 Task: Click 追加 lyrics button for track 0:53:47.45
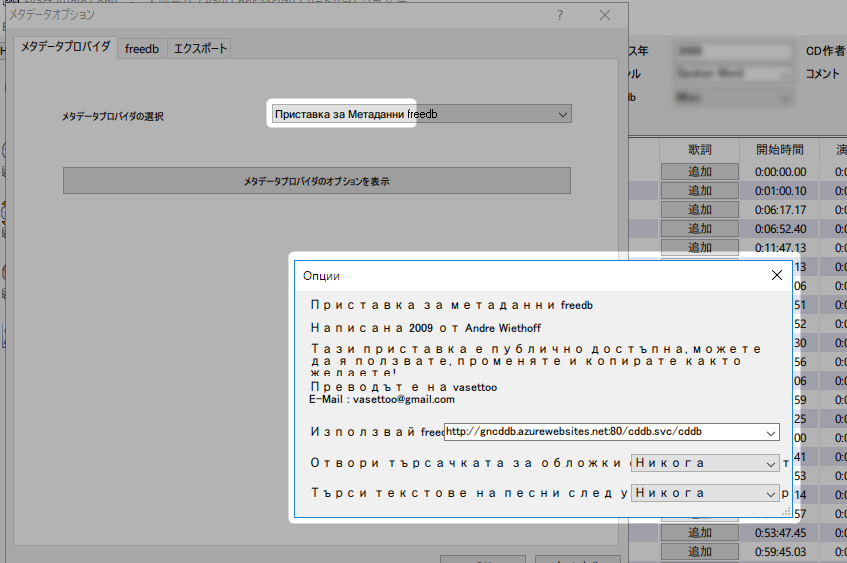(700, 533)
